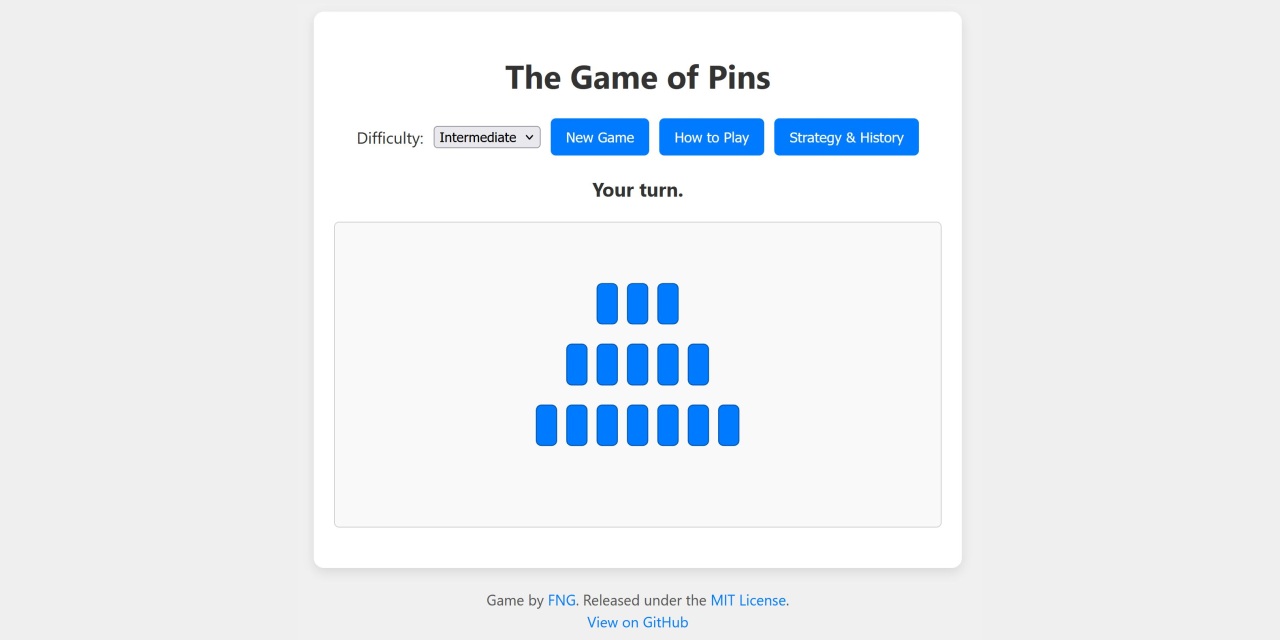The width and height of the screenshot is (1280, 640).
Task: Remove the leftmost pin from the bottom row
Action: 546,424
